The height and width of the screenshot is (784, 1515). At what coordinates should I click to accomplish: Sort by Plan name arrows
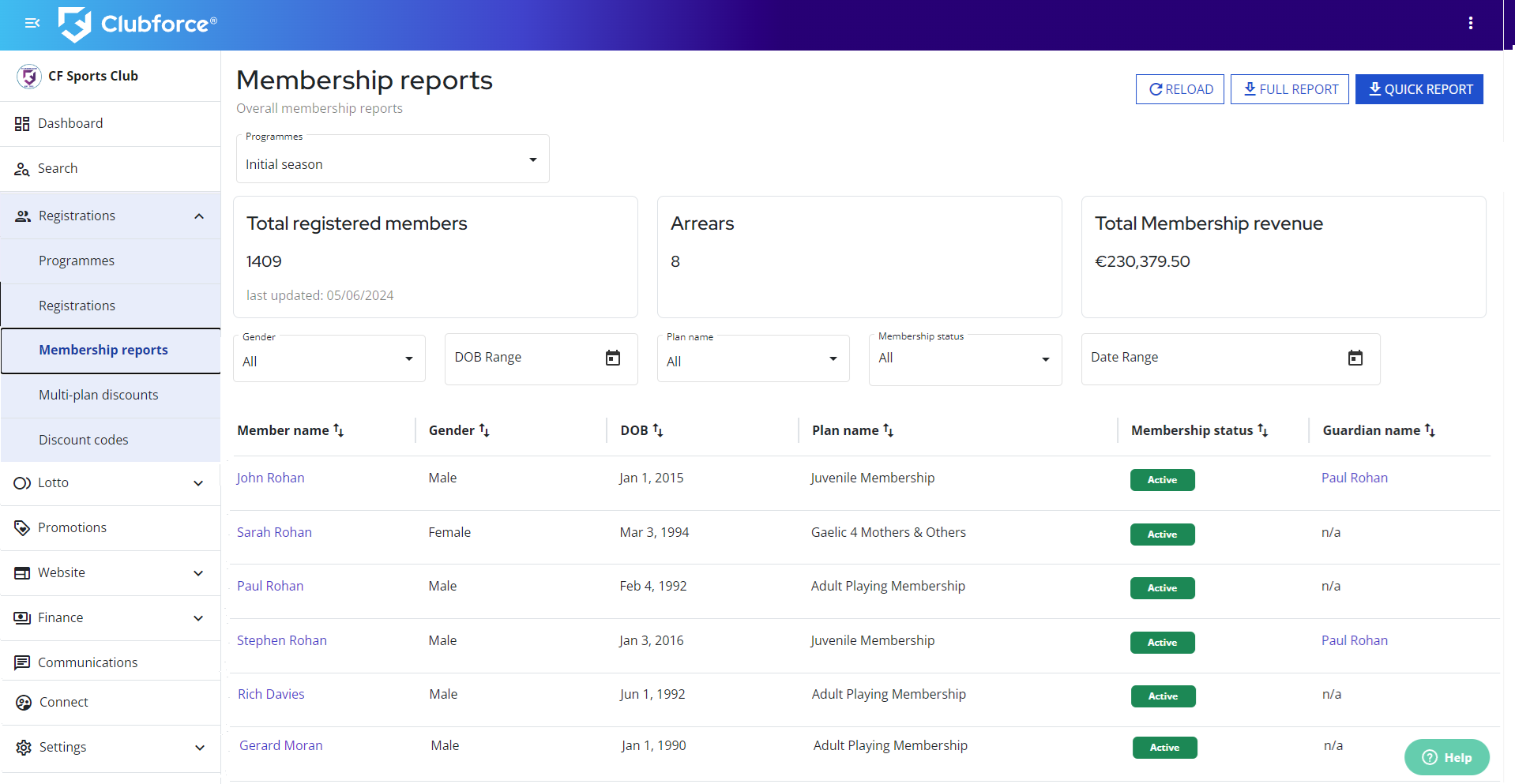[x=889, y=430]
